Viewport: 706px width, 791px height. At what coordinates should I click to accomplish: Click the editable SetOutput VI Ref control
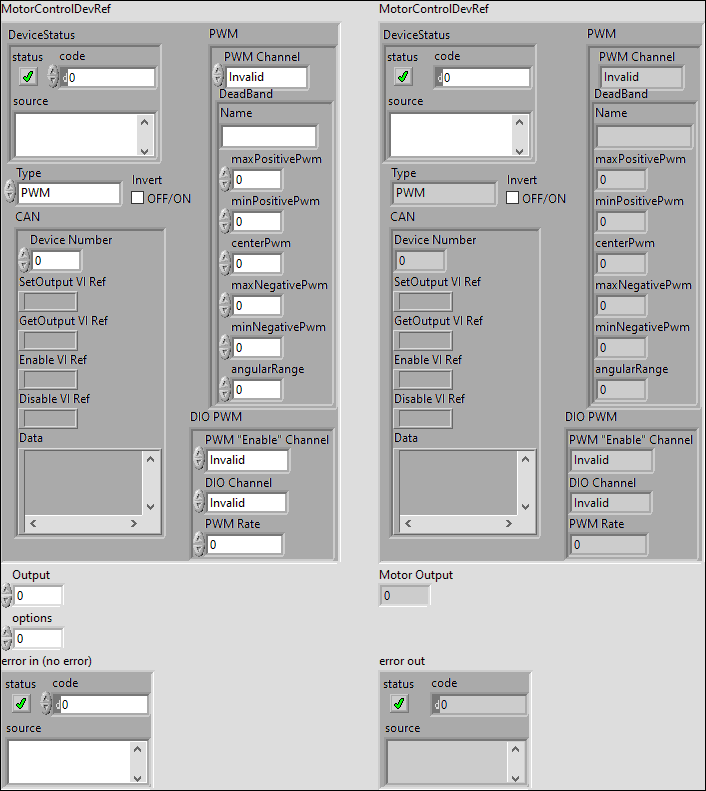[49, 301]
